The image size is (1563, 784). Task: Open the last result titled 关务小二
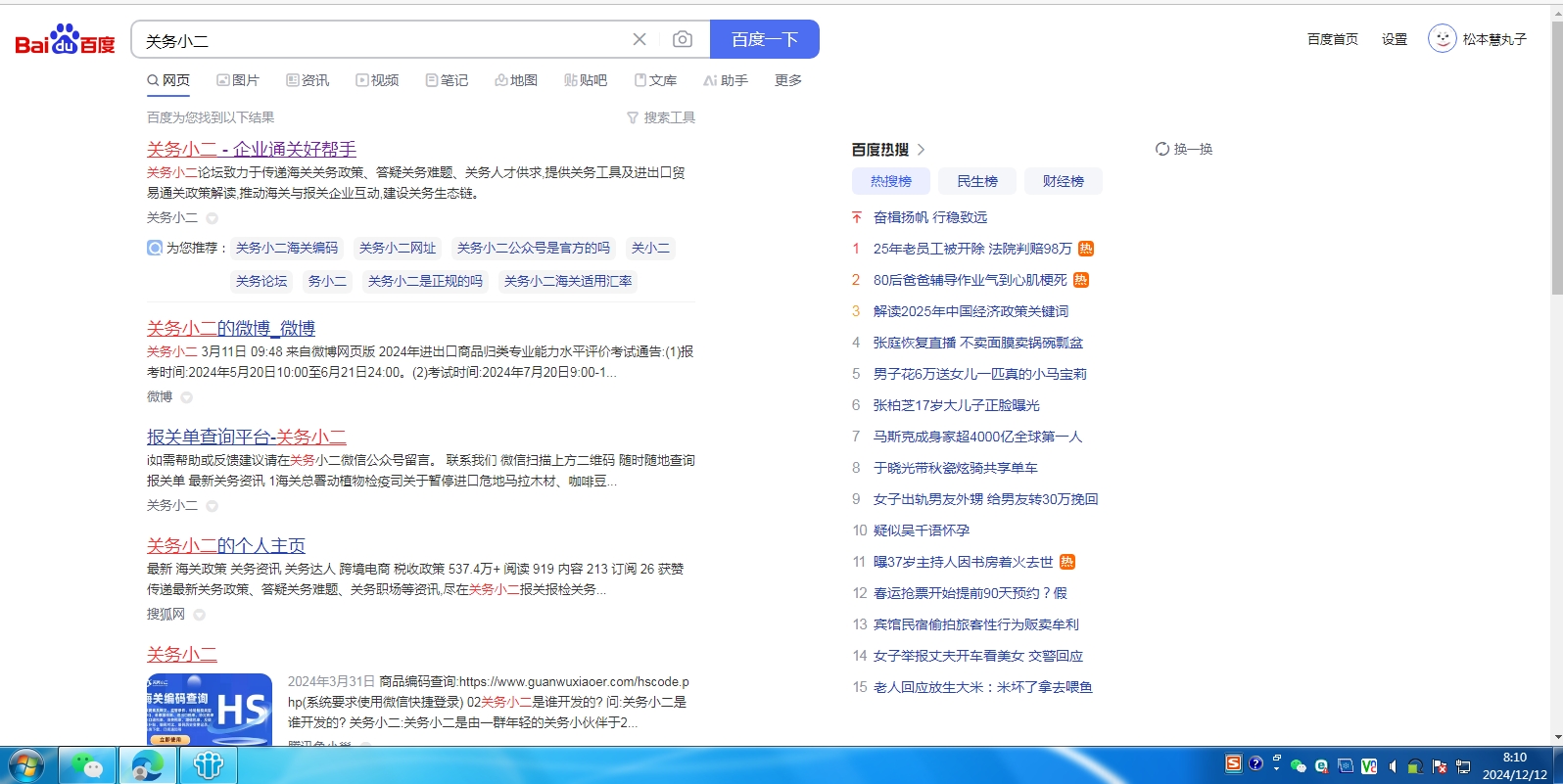coord(182,654)
